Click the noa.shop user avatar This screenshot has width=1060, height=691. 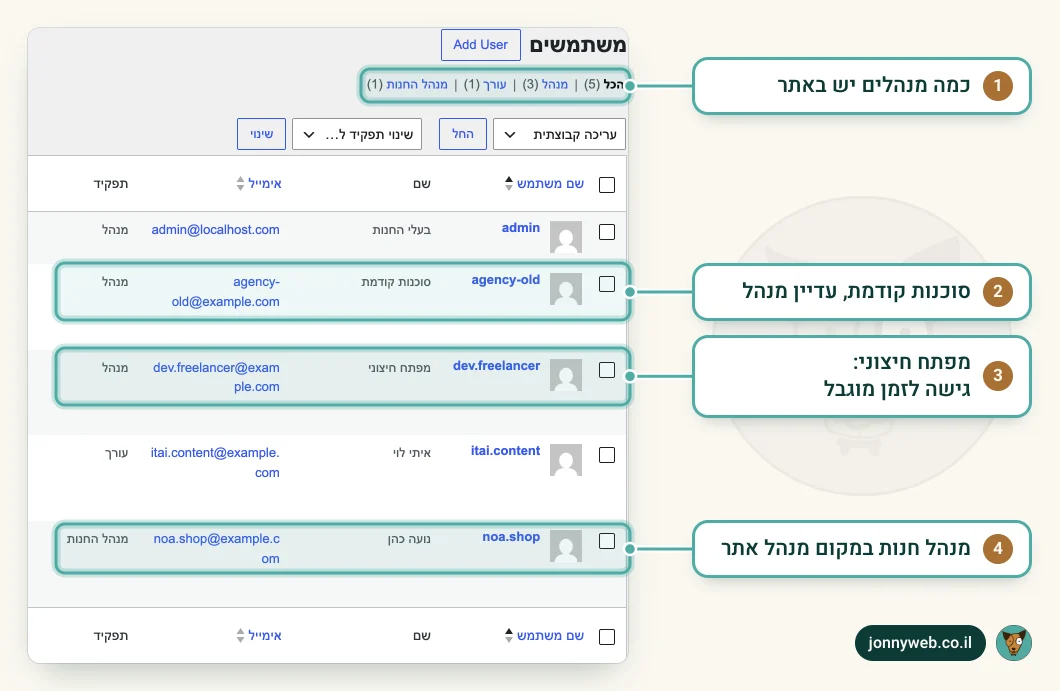(x=566, y=546)
